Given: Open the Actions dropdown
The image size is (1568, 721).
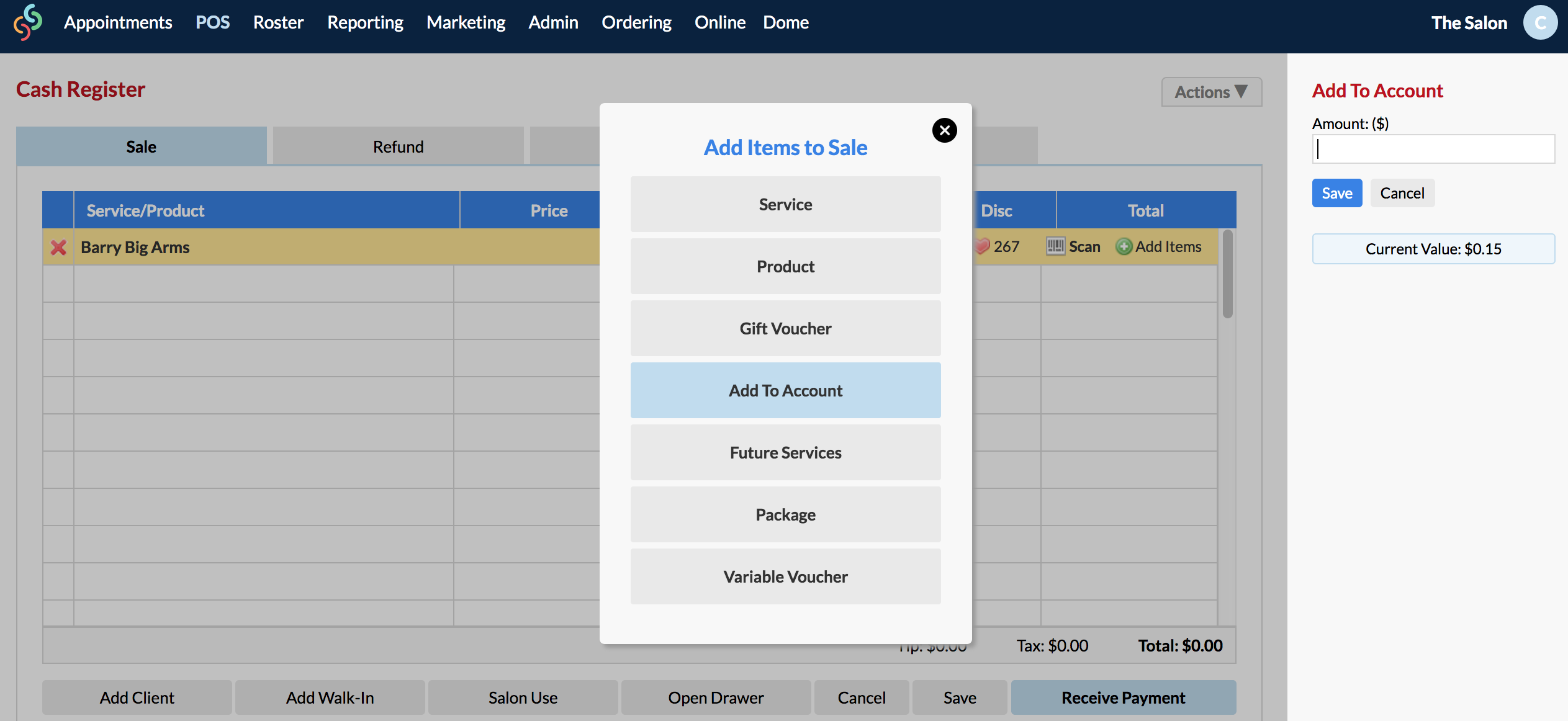Looking at the screenshot, I should click(x=1211, y=92).
